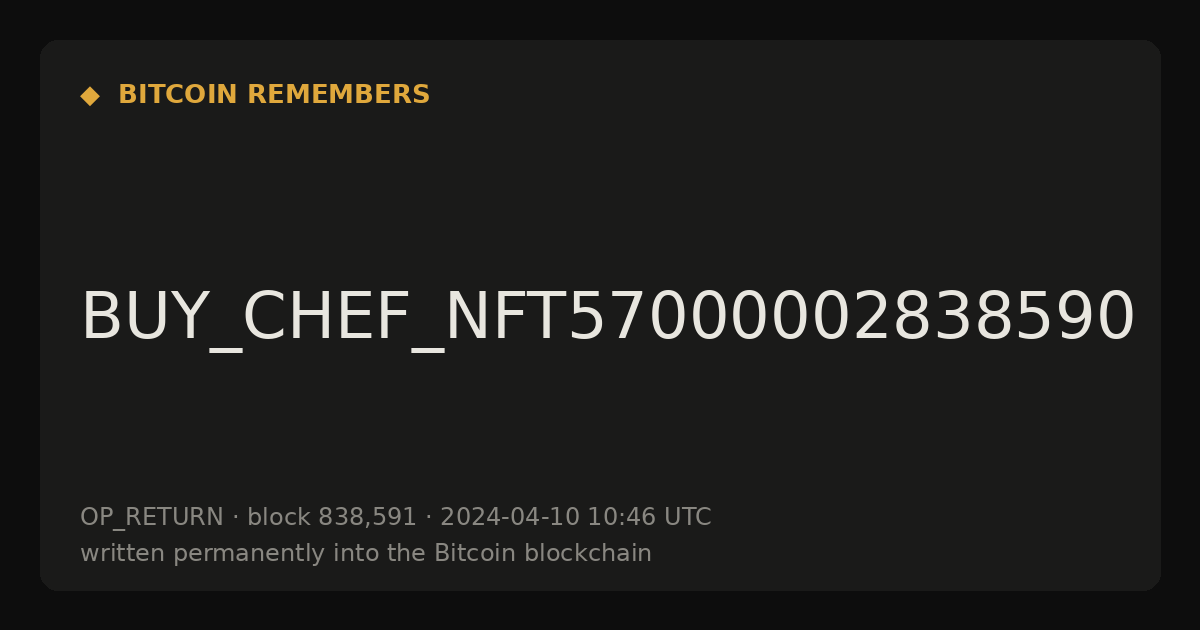Click the date 2024-04-10
The width and height of the screenshot is (1200, 630).
(x=510, y=517)
